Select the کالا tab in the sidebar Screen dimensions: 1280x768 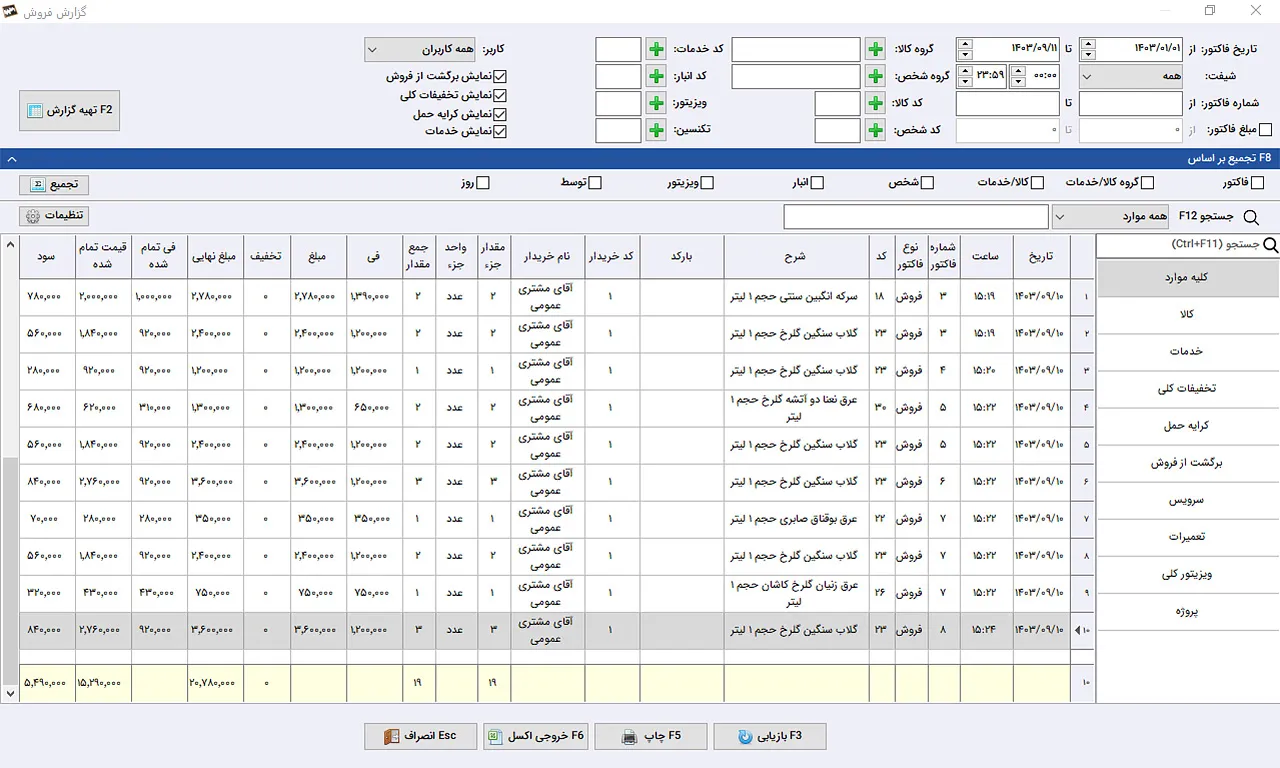[x=1188, y=314]
